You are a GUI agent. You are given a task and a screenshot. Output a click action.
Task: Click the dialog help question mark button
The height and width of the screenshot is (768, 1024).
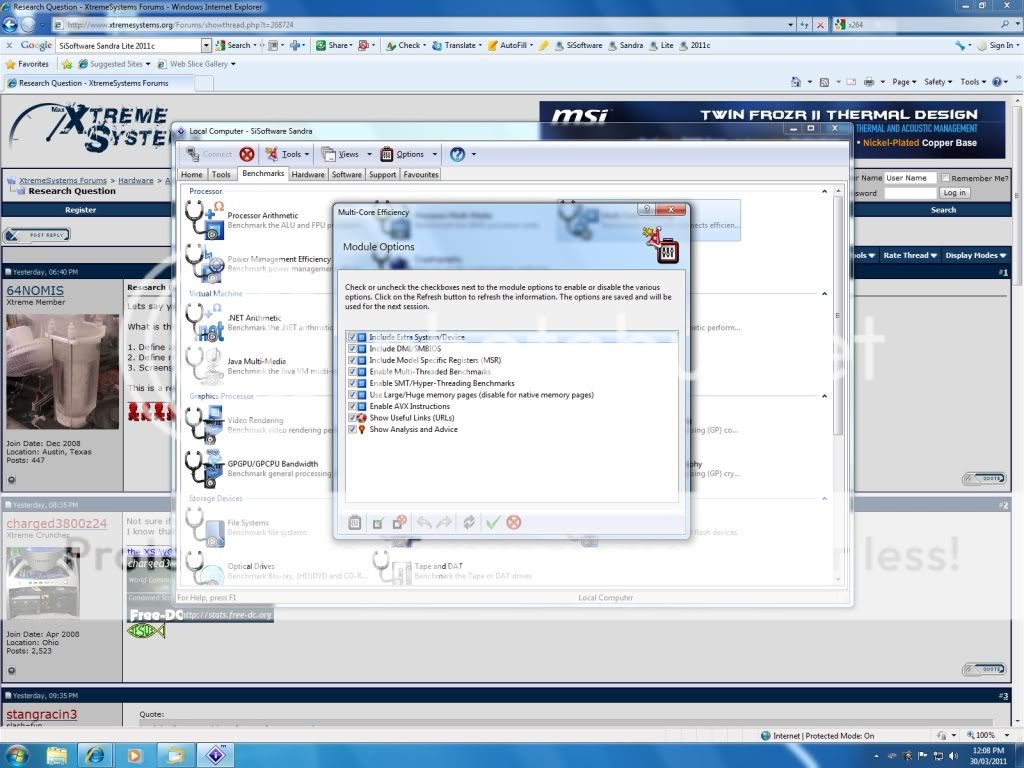click(x=646, y=210)
